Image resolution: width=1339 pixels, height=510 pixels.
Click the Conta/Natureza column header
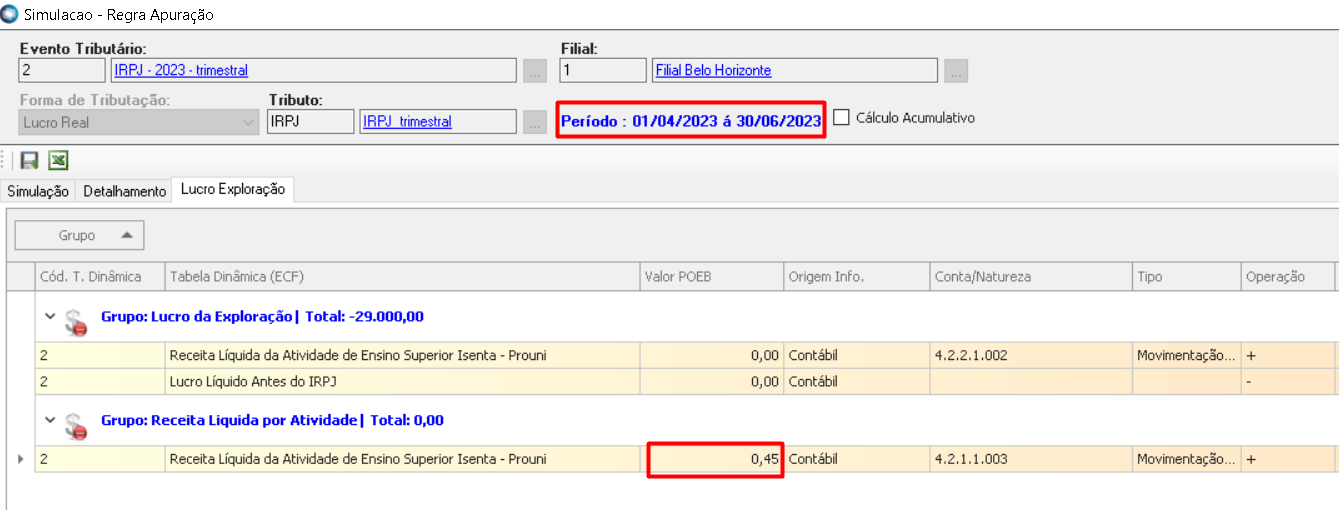[1031, 277]
